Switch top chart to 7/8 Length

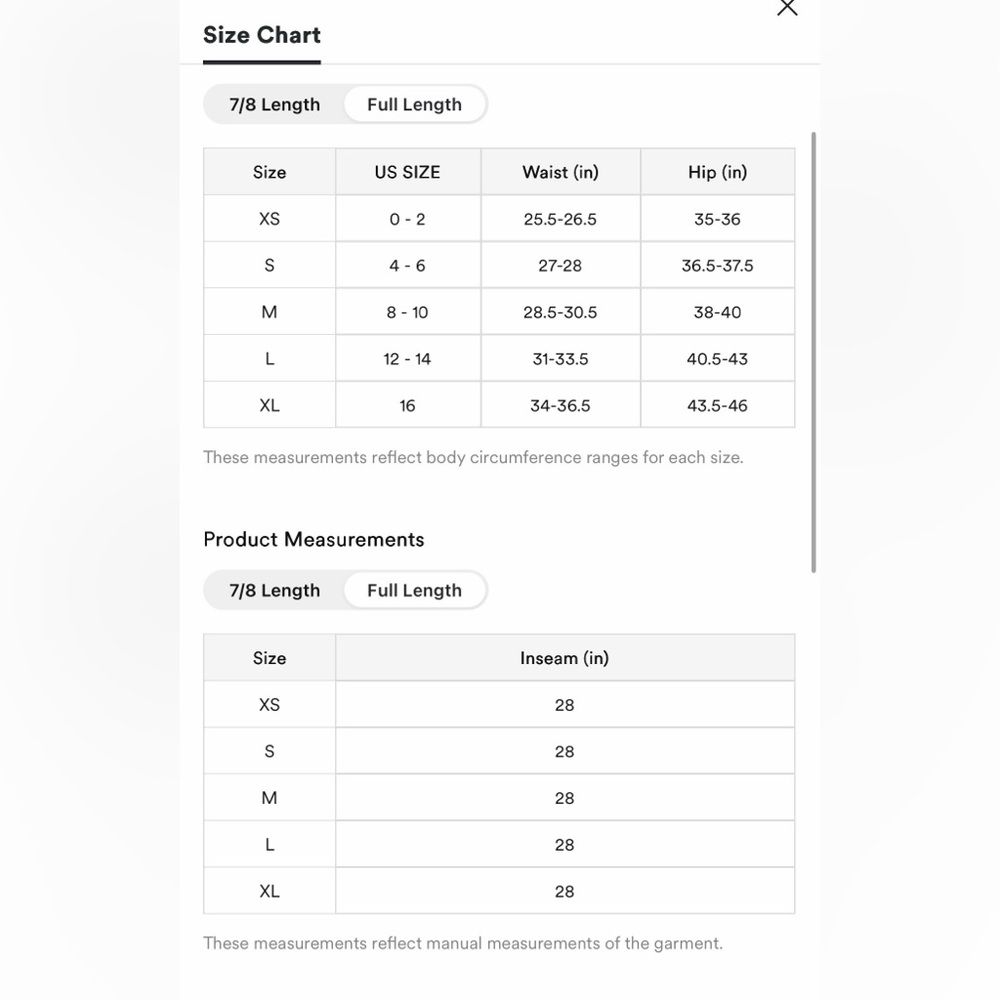click(x=275, y=105)
